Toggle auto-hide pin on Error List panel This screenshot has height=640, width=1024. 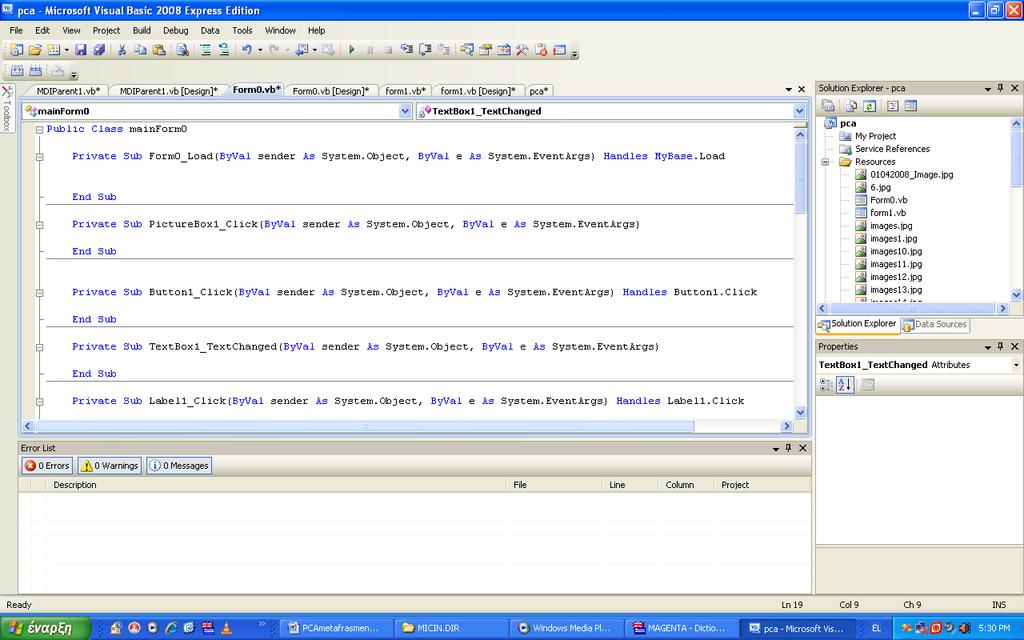(x=789, y=448)
